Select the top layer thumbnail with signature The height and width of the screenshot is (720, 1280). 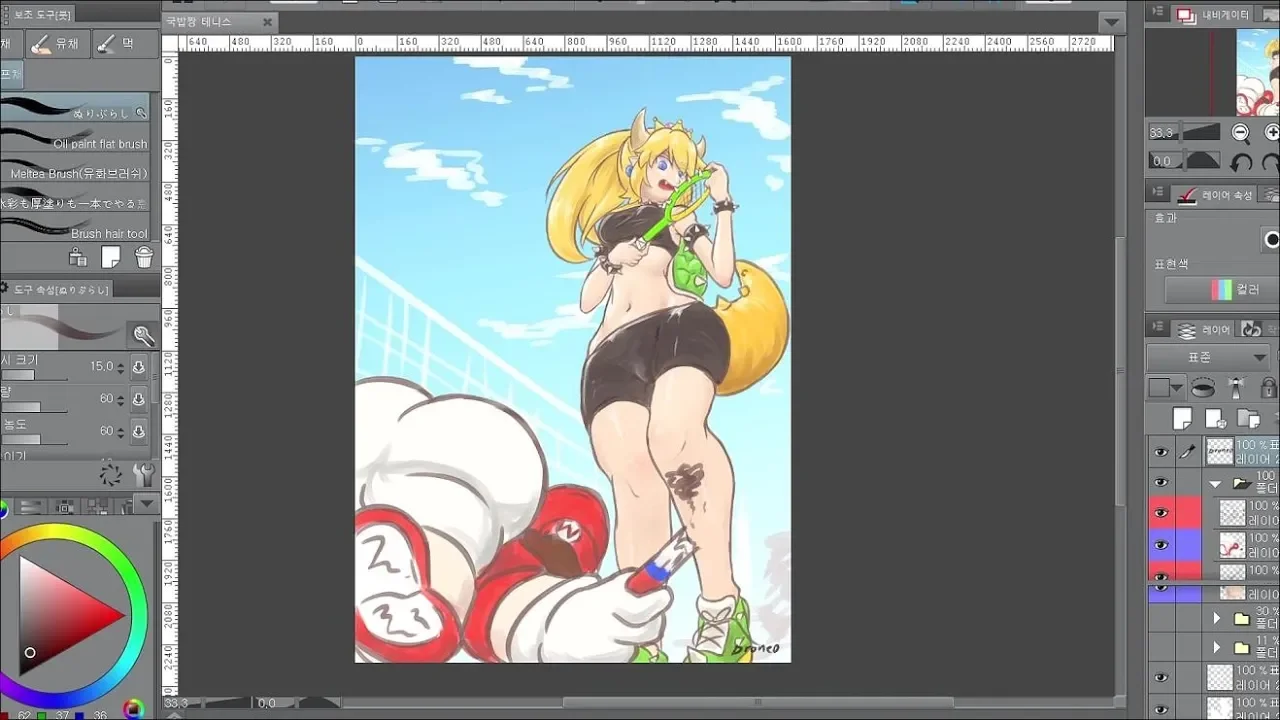point(1220,452)
